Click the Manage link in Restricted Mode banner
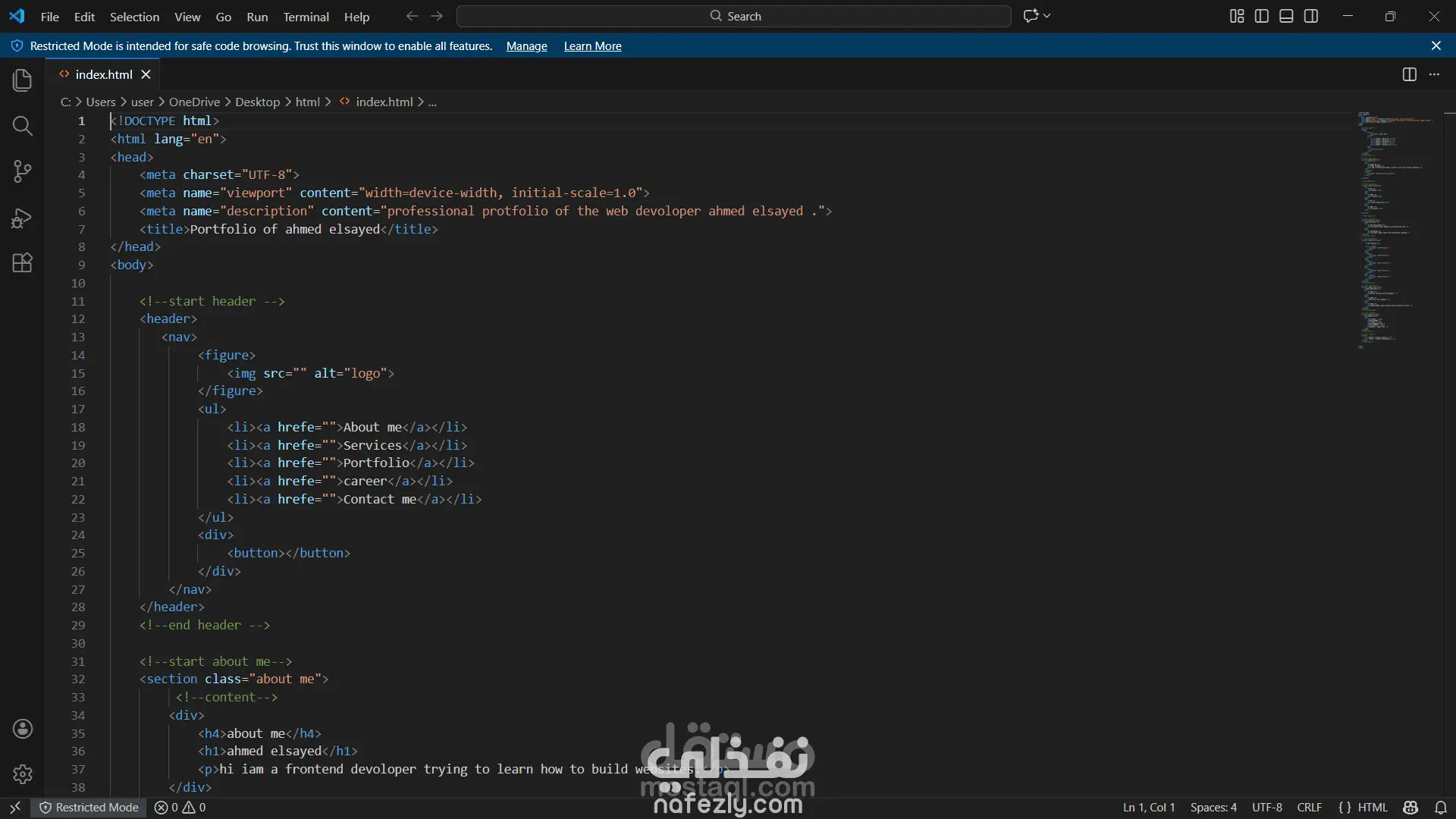Image resolution: width=1456 pixels, height=819 pixels. (526, 46)
